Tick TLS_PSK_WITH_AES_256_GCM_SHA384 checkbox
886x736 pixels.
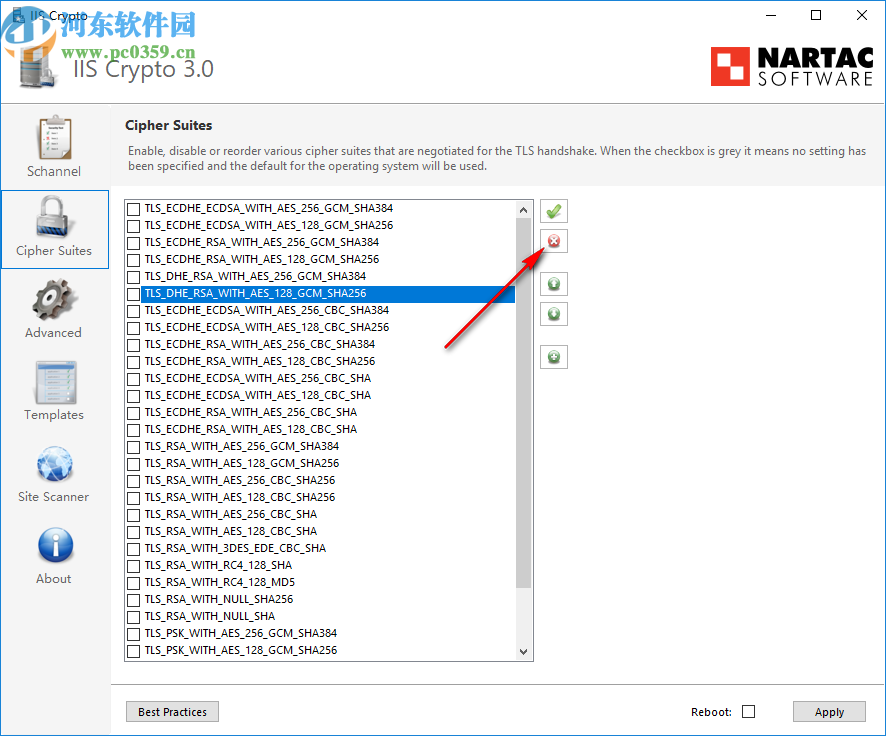pyautogui.click(x=133, y=634)
